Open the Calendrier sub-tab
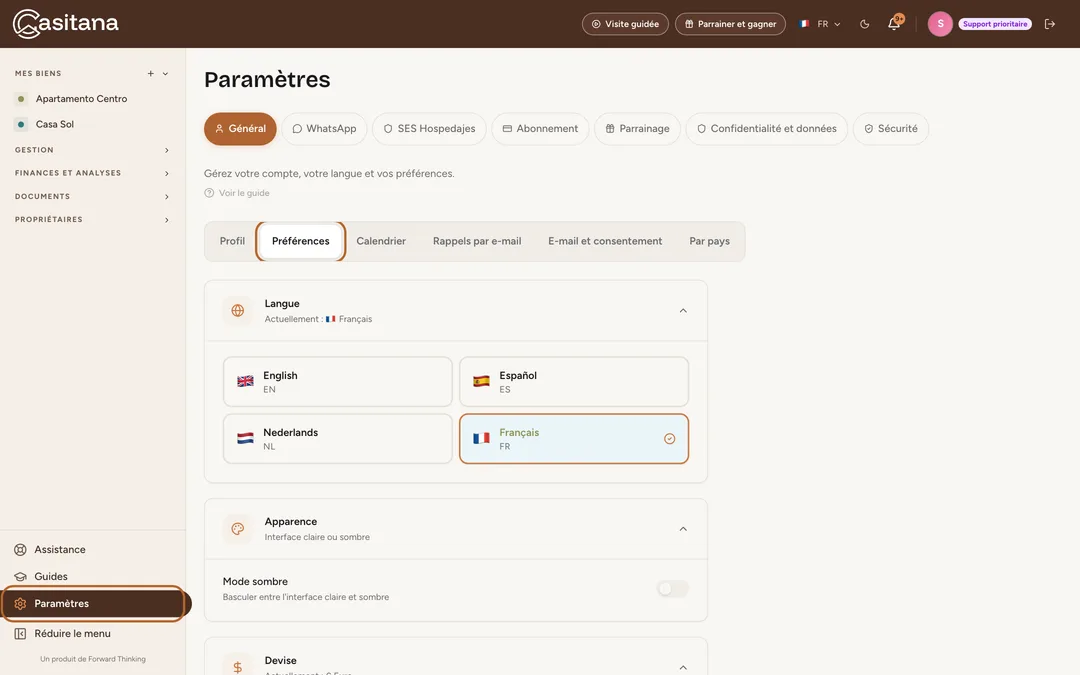 click(x=381, y=241)
